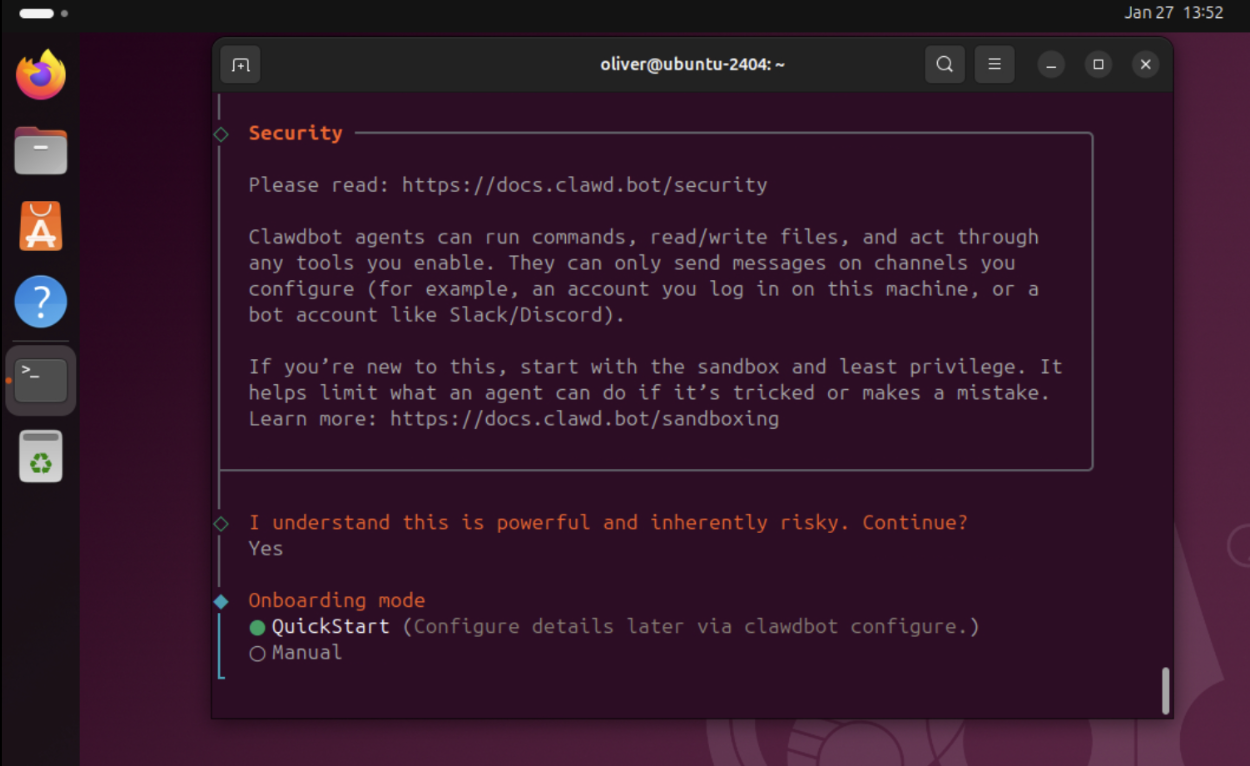Click the Terminal icon in dock
This screenshot has height=766, width=1250.
click(41, 380)
